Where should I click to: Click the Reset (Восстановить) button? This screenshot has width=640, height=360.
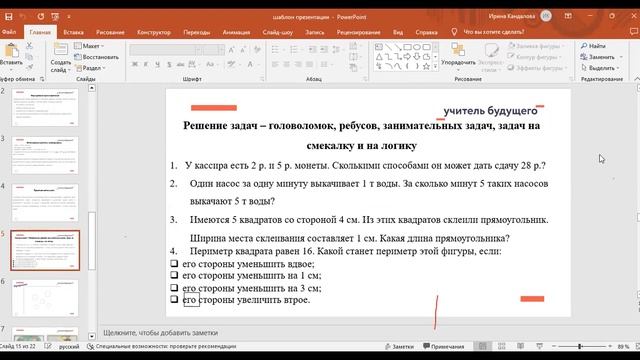point(96,57)
